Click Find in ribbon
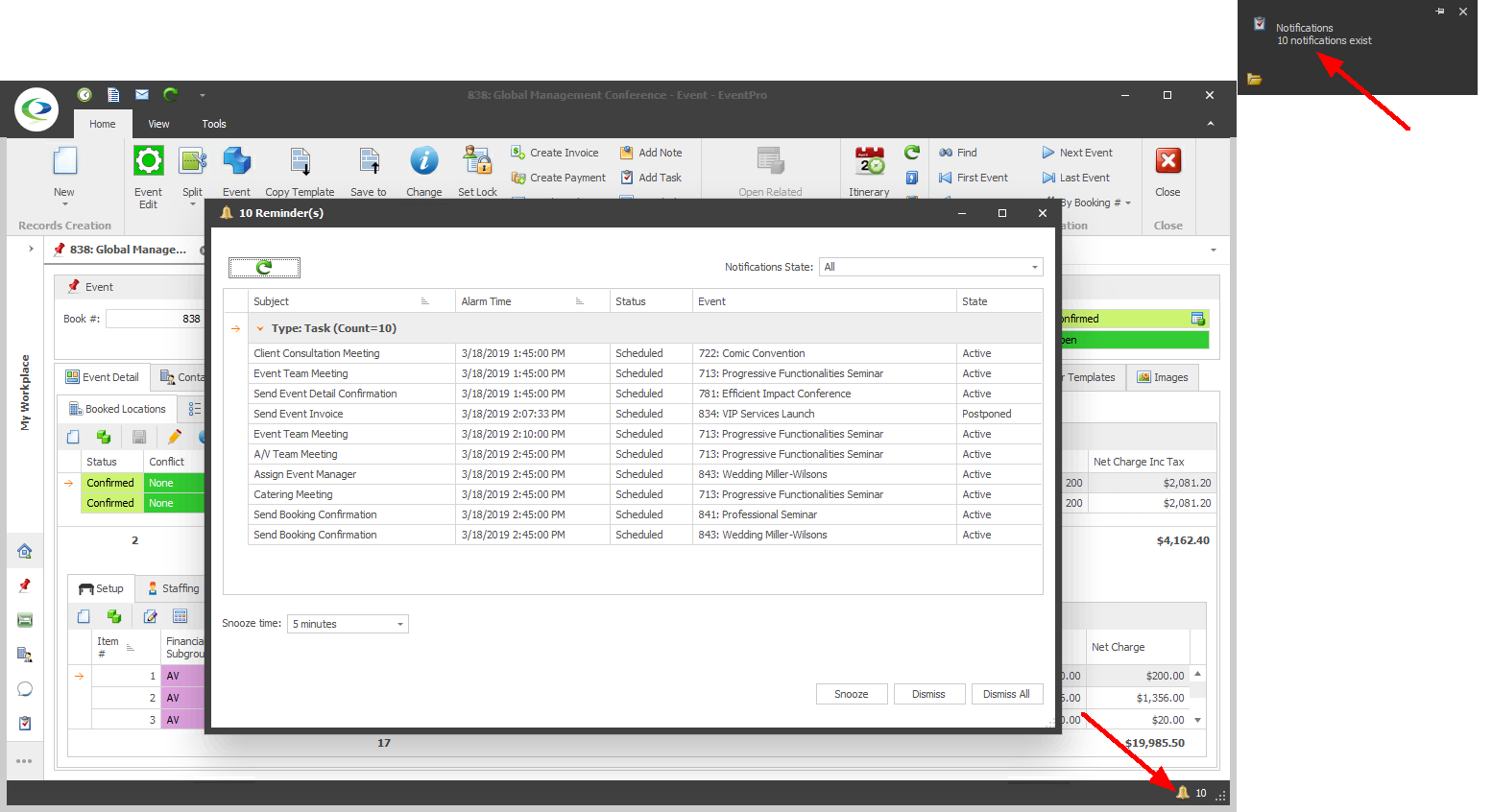Screen dimensions: 1492x812 958,153
